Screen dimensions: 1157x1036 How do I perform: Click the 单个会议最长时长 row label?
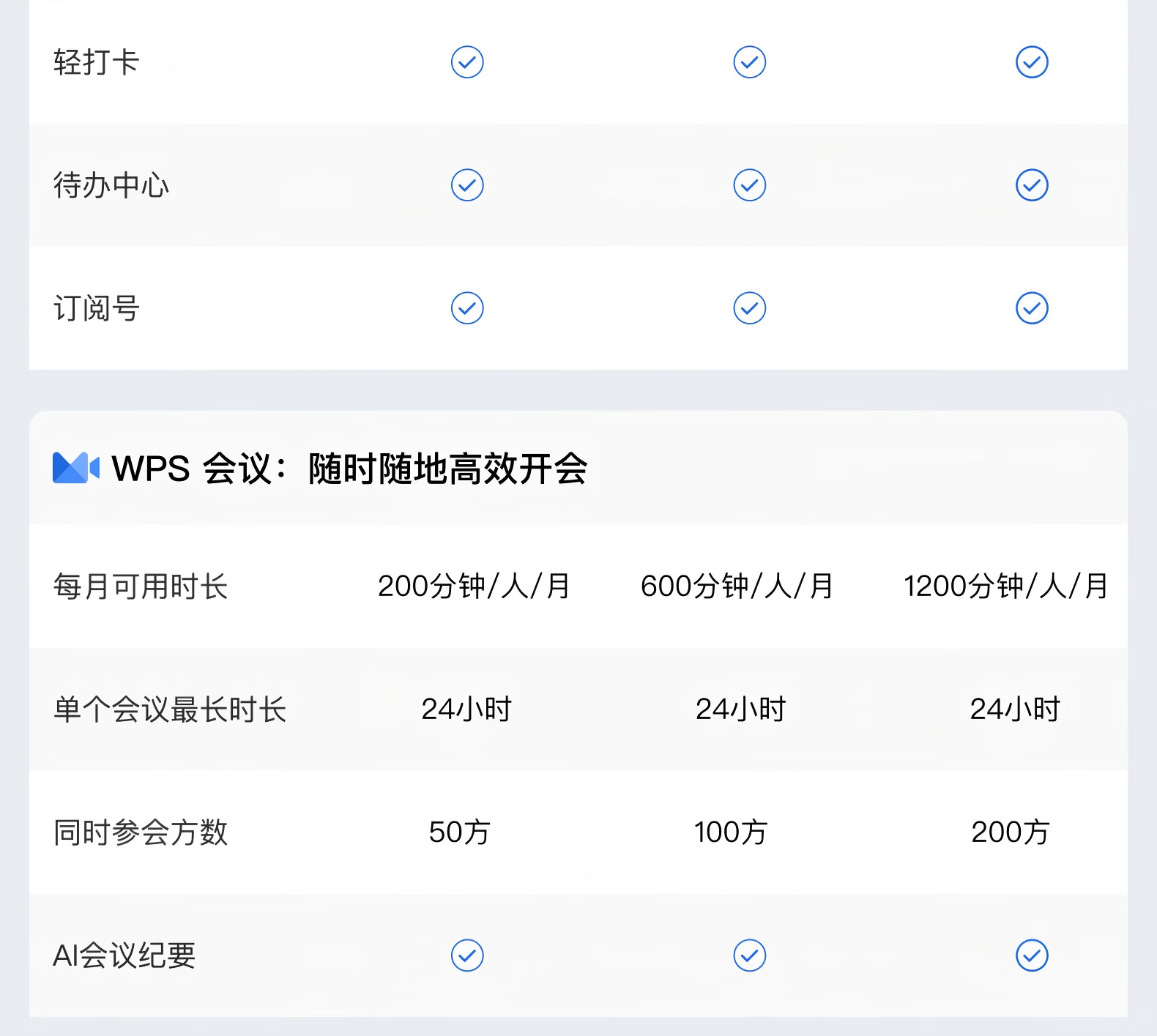[170, 709]
